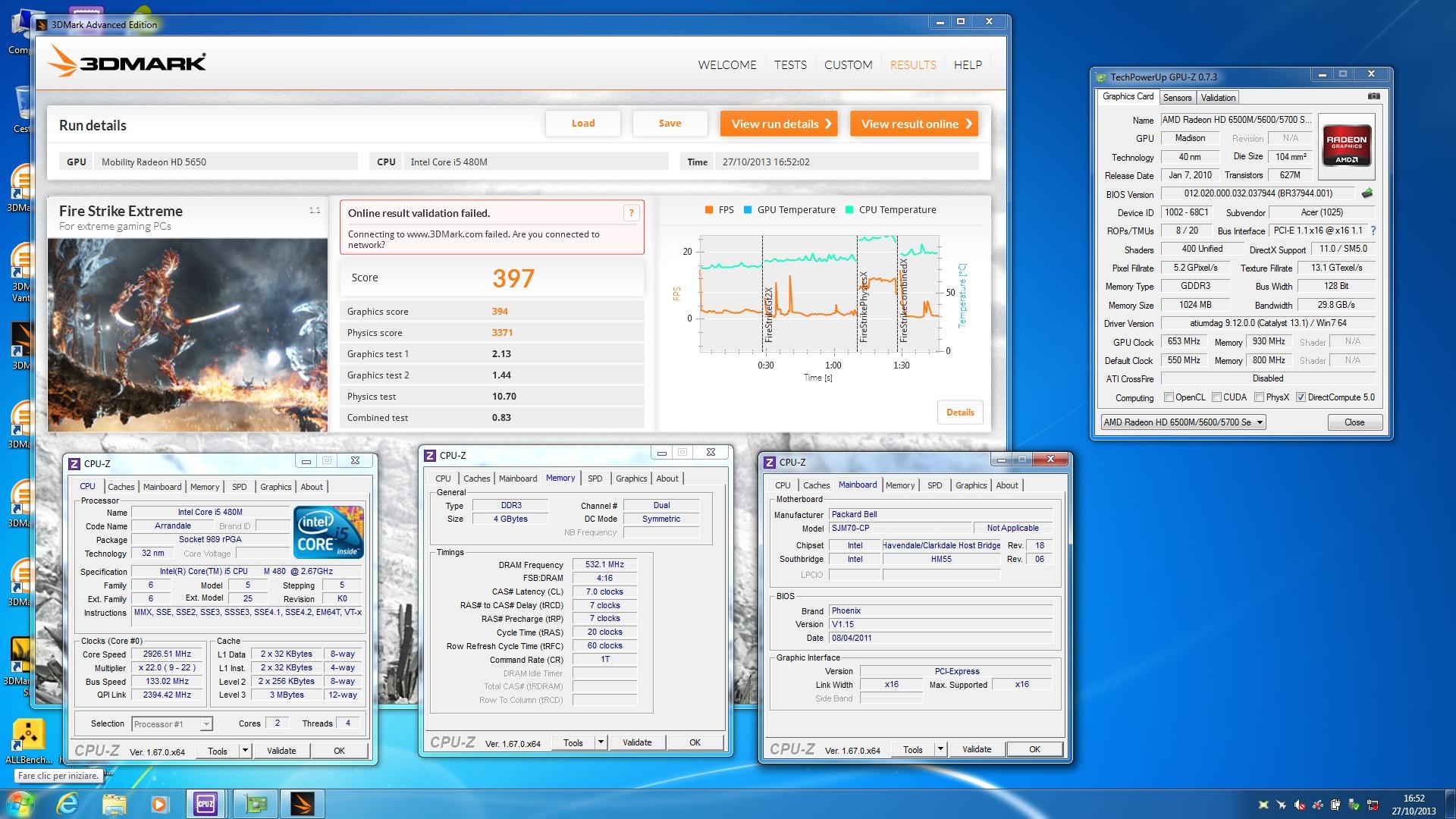Go to WELCOME in 3DMark

(x=727, y=65)
